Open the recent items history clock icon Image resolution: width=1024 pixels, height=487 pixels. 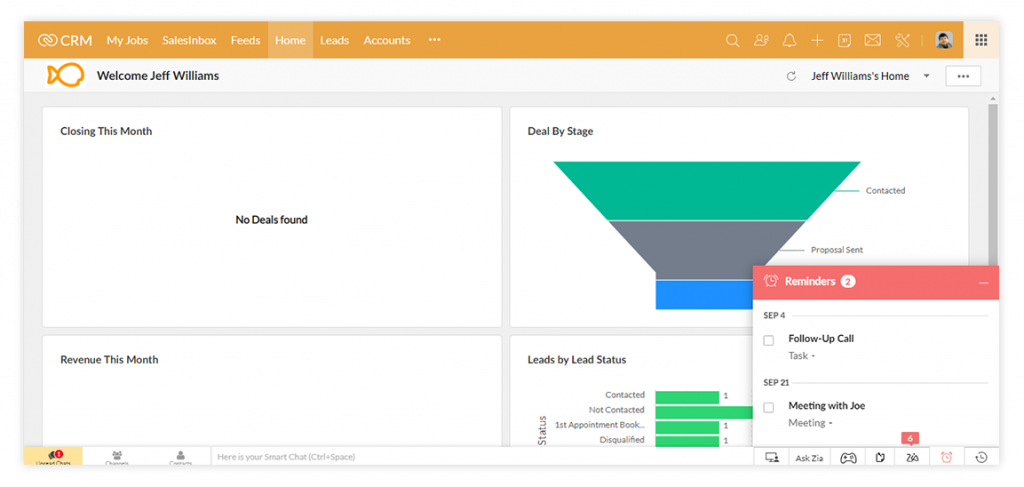[981, 458]
